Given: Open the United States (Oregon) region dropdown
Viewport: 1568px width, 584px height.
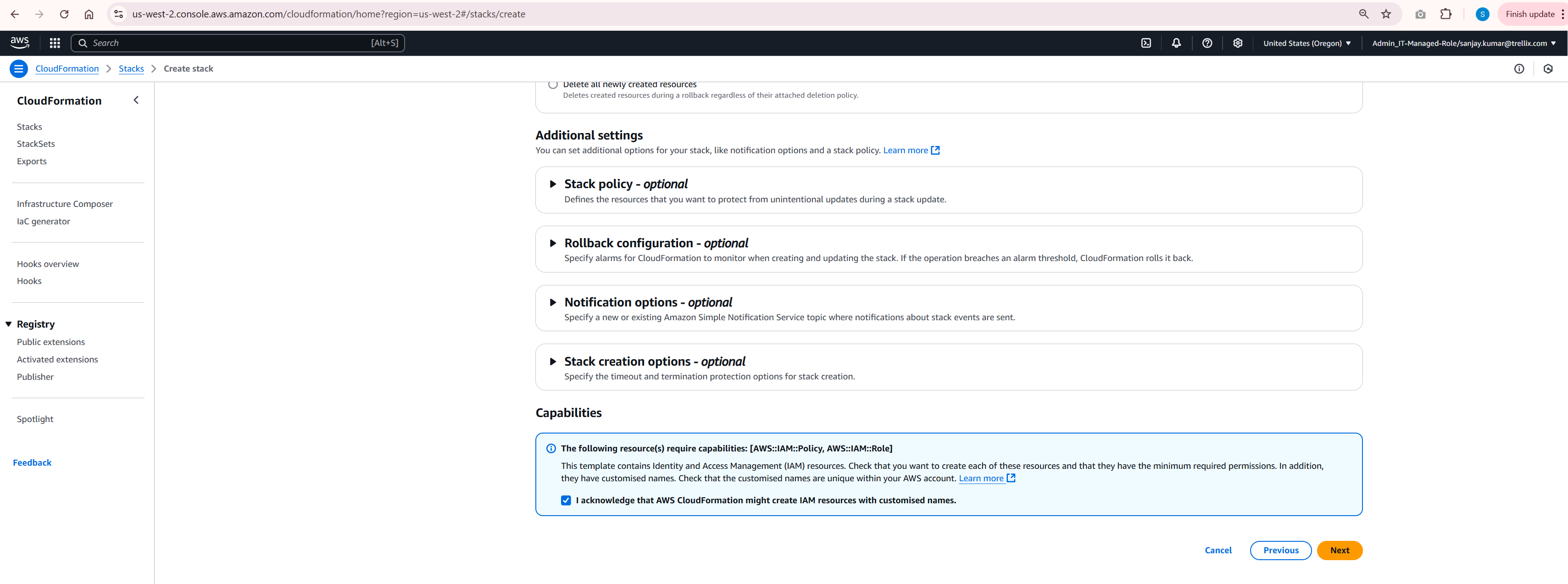Looking at the screenshot, I should (x=1306, y=43).
